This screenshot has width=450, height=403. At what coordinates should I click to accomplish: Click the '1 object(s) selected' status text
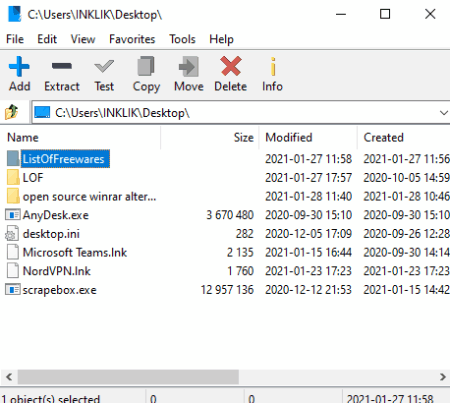(51, 398)
